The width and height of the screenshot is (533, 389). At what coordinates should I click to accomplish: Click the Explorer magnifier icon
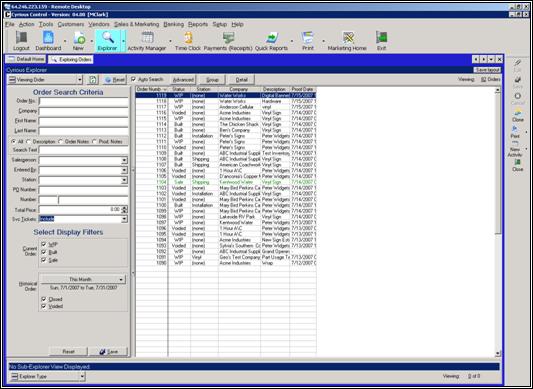tap(108, 37)
